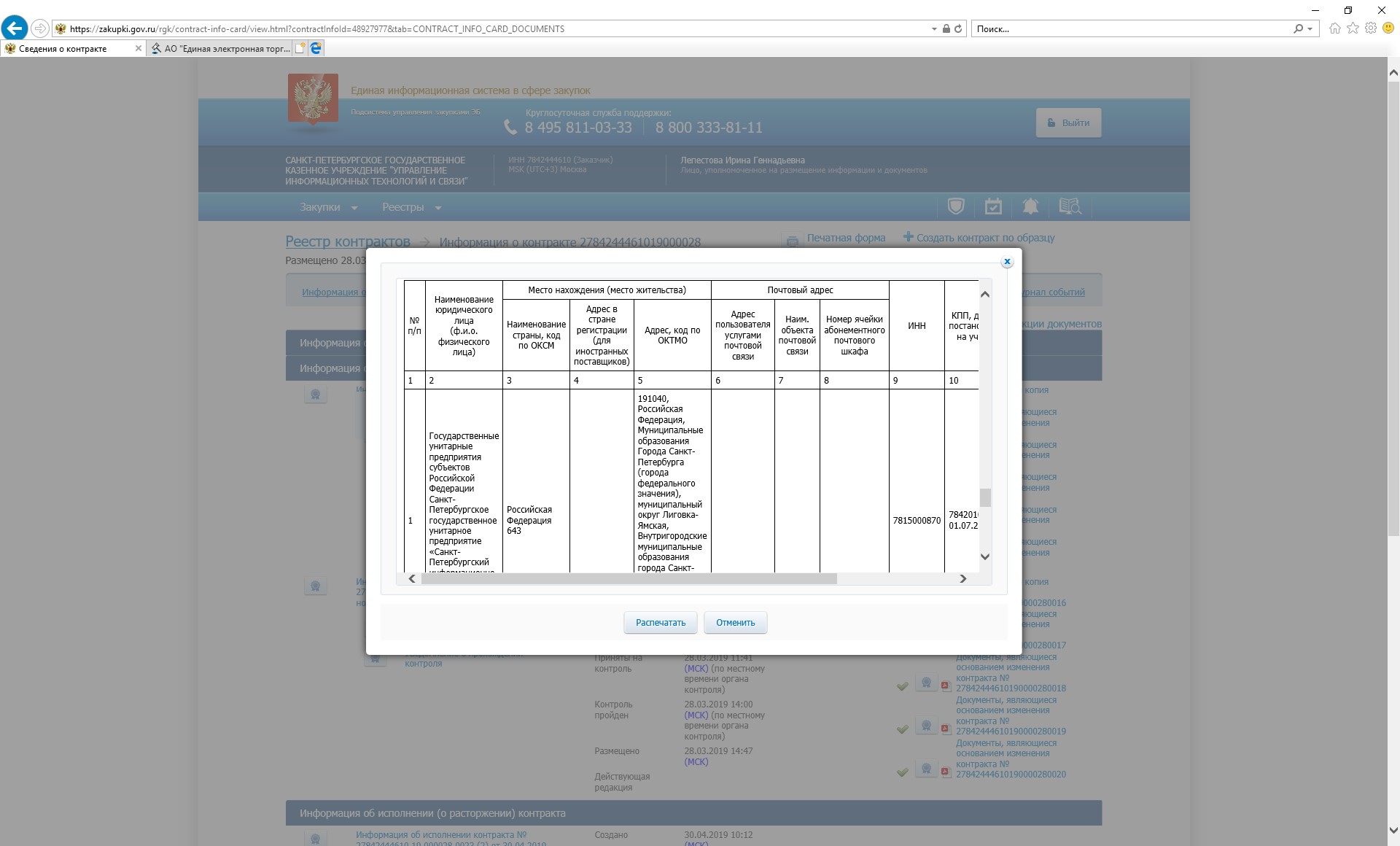Viewport: 1400px width, 846px height.
Task: Close the Сведения о контракте tab
Action: pyautogui.click(x=139, y=49)
